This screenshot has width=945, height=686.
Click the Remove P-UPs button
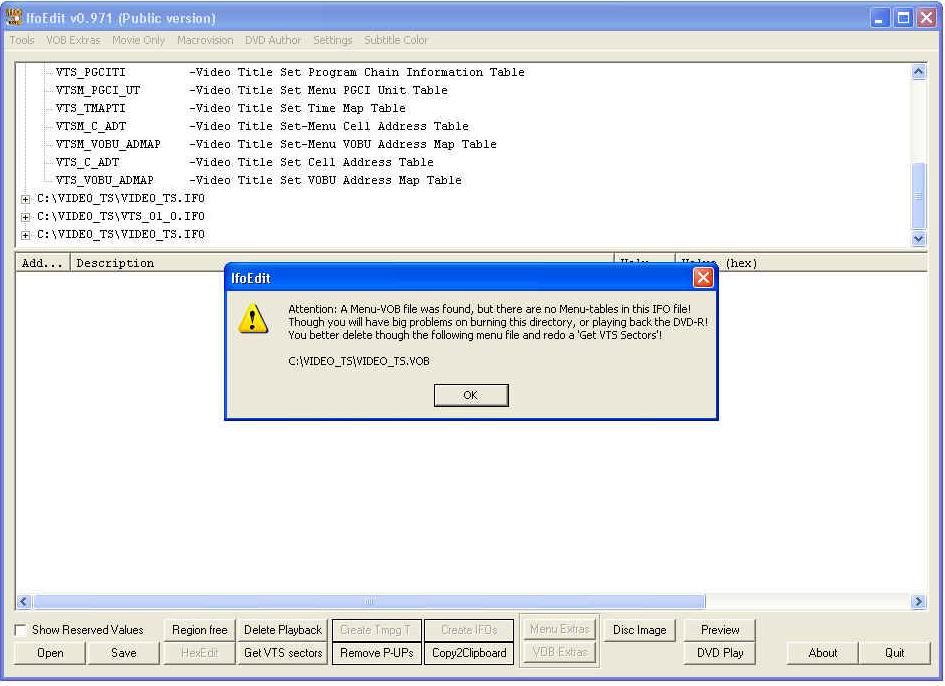[377, 653]
